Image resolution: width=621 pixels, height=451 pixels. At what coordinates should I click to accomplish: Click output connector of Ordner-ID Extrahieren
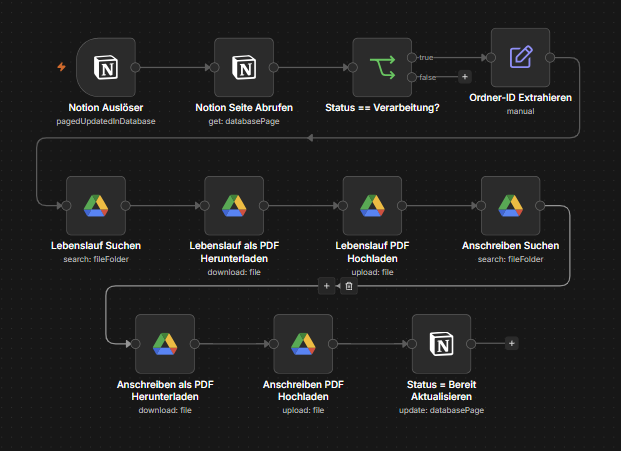tap(550, 57)
